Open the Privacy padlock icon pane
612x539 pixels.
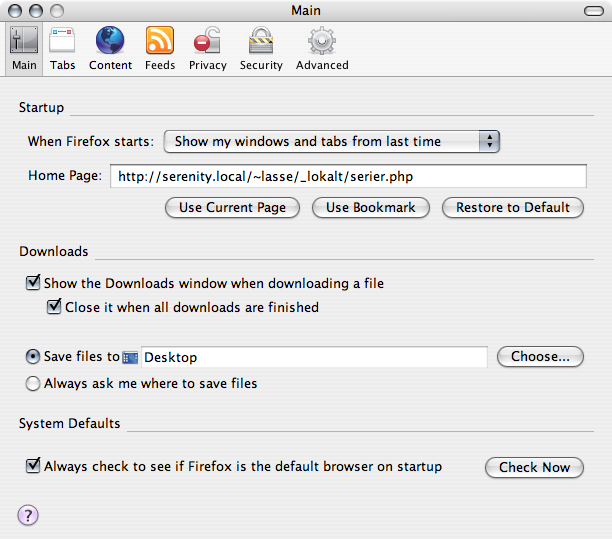[x=208, y=48]
